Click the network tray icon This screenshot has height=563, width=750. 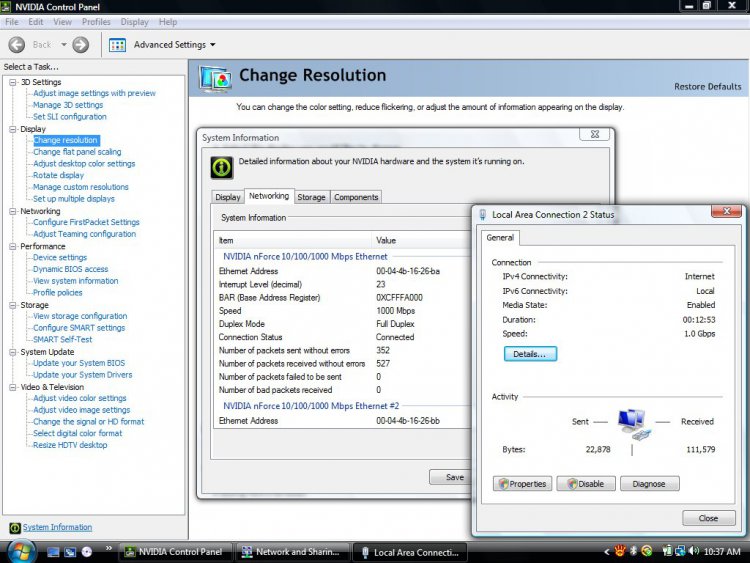pos(680,552)
